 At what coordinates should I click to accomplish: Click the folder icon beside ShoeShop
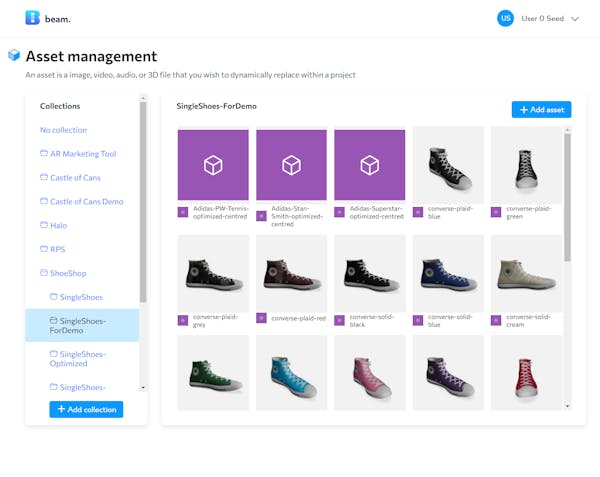44,272
